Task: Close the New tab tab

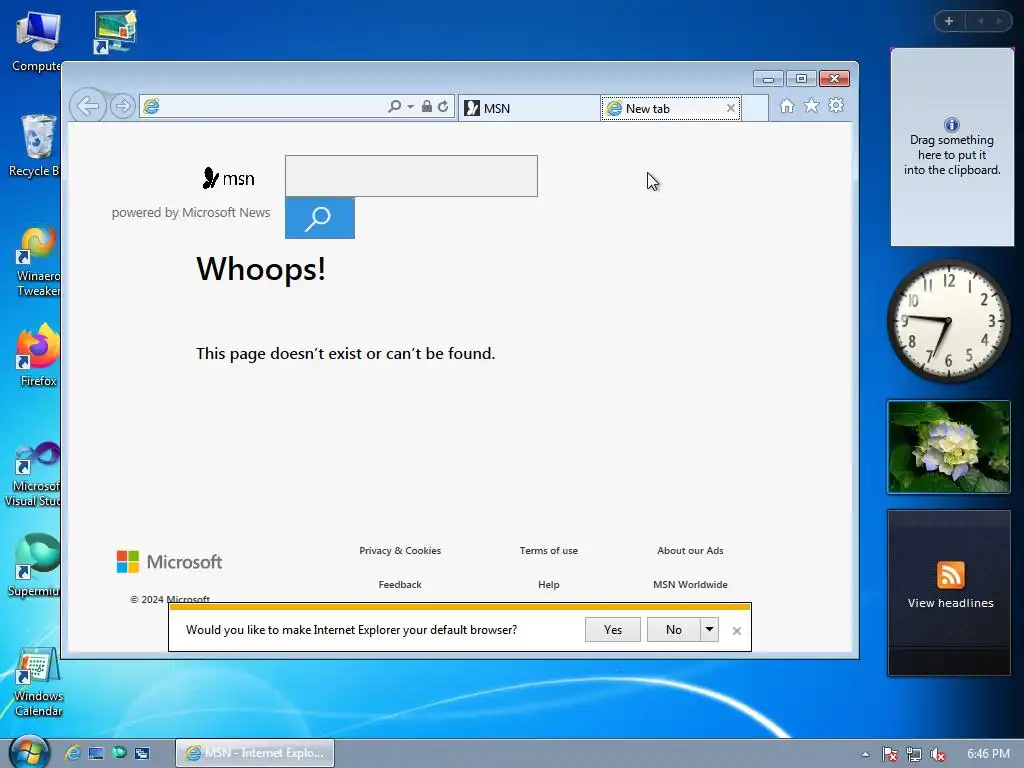Action: click(731, 108)
